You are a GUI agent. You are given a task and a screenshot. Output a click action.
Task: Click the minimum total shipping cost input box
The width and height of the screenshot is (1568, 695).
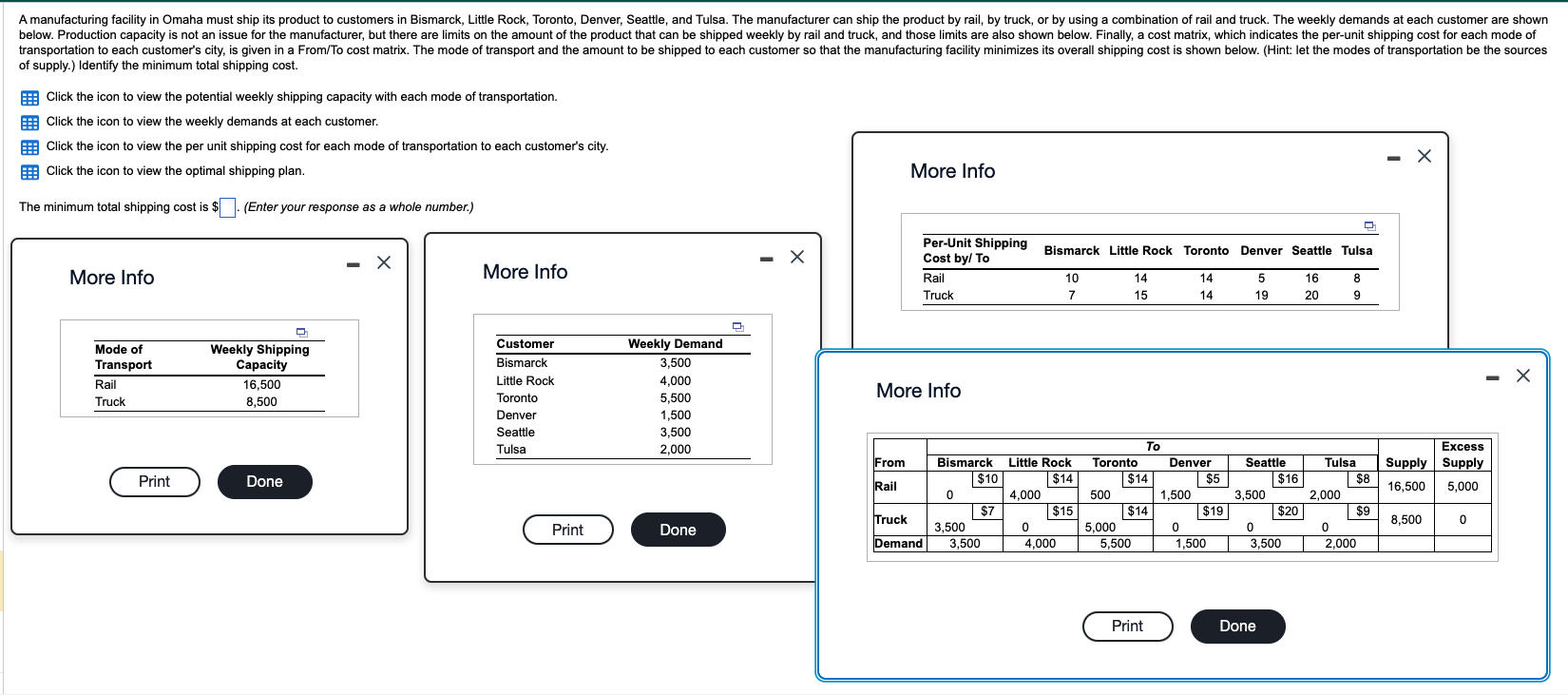coord(228,207)
